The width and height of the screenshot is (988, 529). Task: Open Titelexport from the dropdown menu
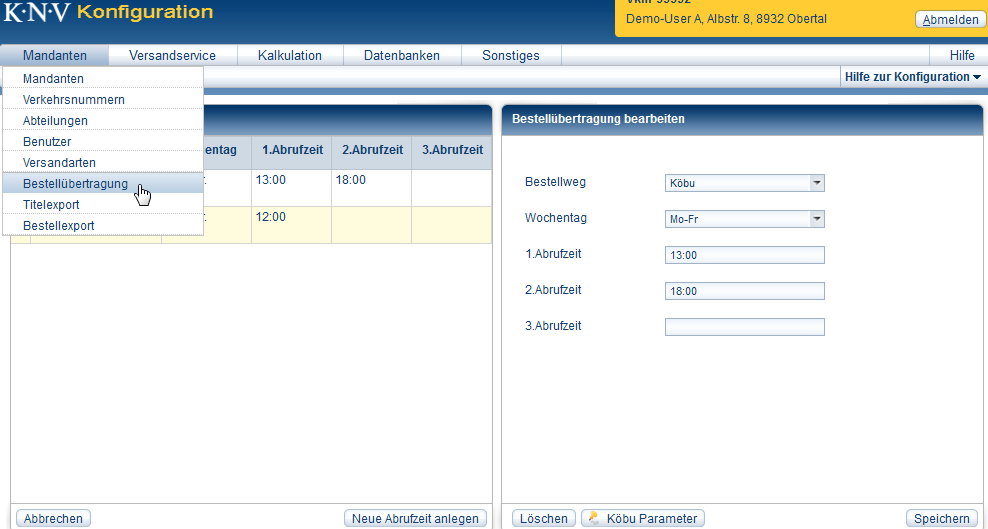click(51, 205)
